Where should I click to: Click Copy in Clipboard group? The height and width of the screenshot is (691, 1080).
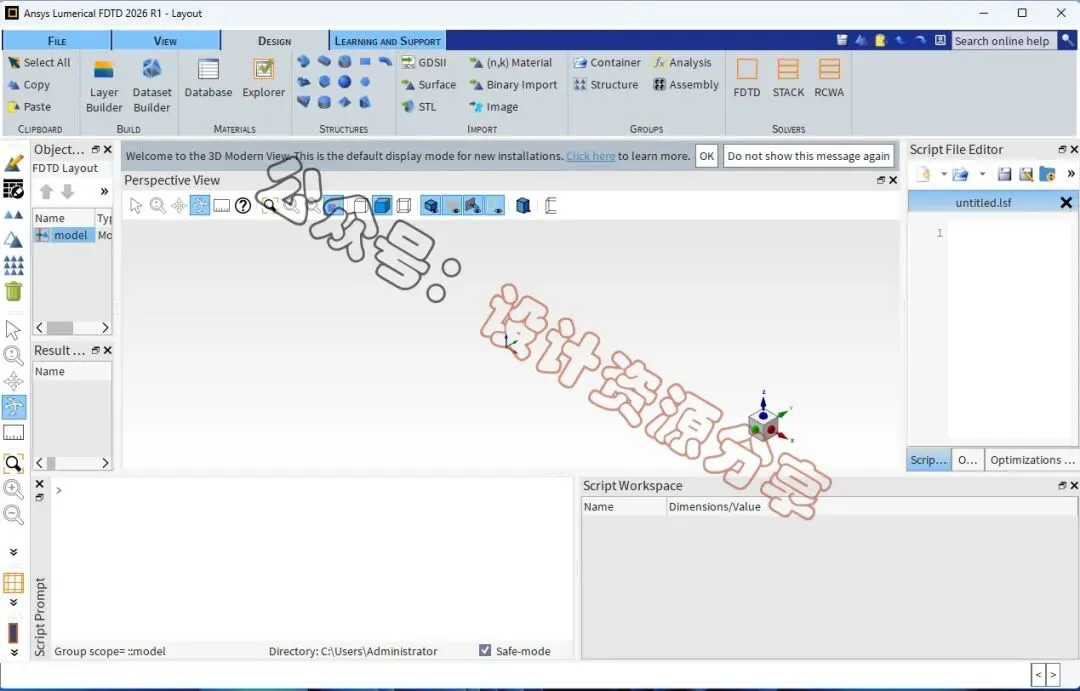28,85
